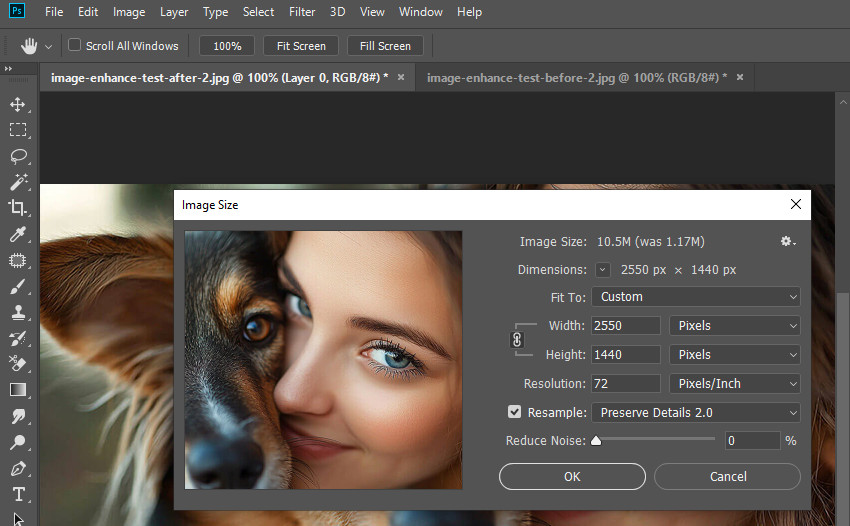Toggle the constrain proportions link icon
The width and height of the screenshot is (850, 526).
coord(517,340)
